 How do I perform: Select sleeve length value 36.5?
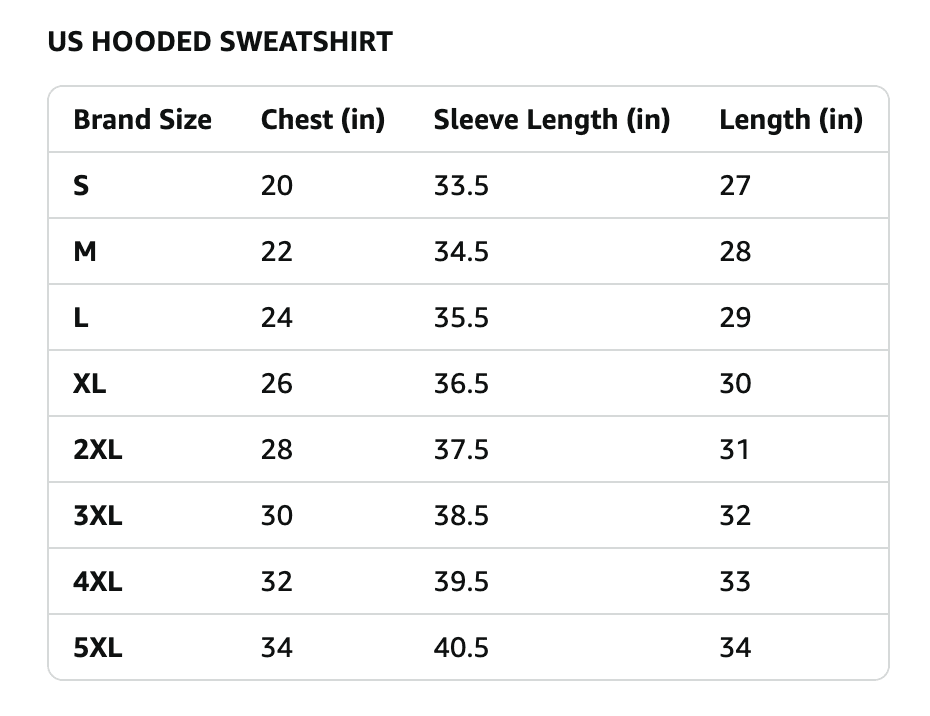(x=461, y=384)
